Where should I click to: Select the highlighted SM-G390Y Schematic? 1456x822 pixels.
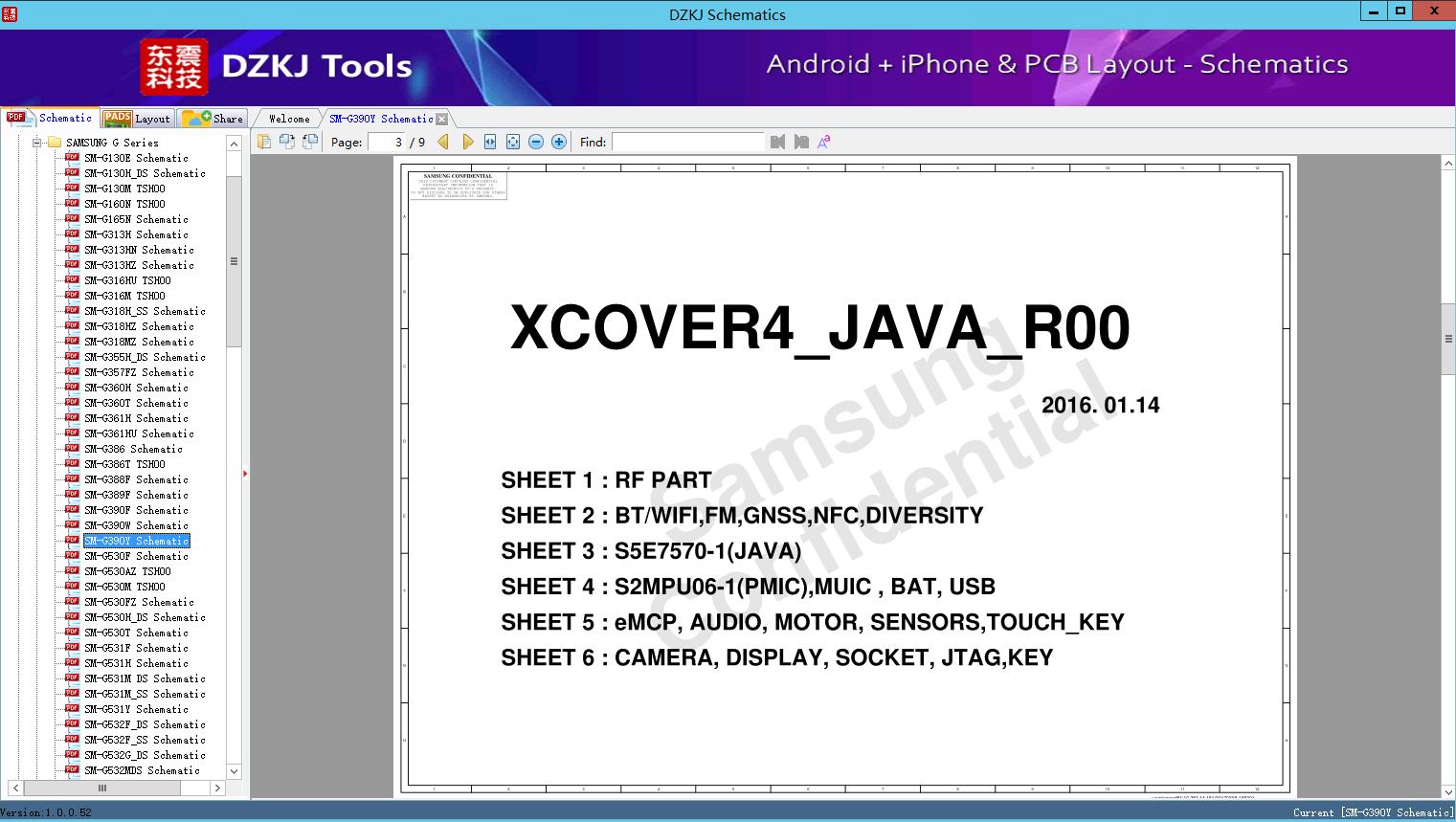pos(136,541)
